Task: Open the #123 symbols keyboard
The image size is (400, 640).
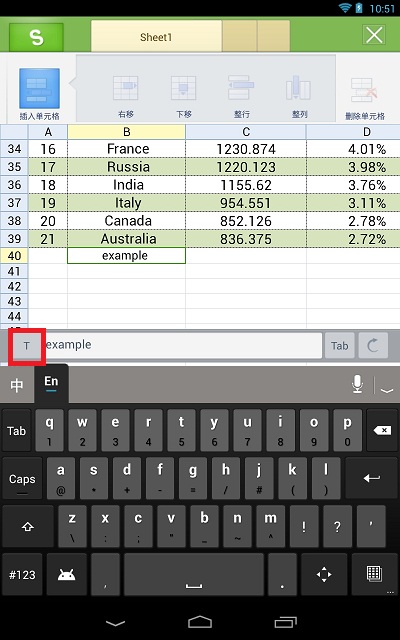Action: pyautogui.click(x=22, y=575)
